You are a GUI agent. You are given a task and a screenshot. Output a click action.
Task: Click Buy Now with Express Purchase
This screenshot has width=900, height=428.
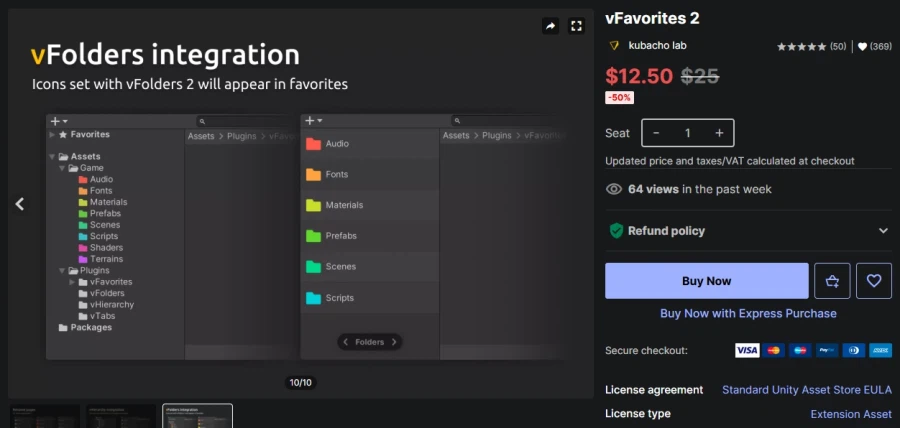[x=748, y=313]
